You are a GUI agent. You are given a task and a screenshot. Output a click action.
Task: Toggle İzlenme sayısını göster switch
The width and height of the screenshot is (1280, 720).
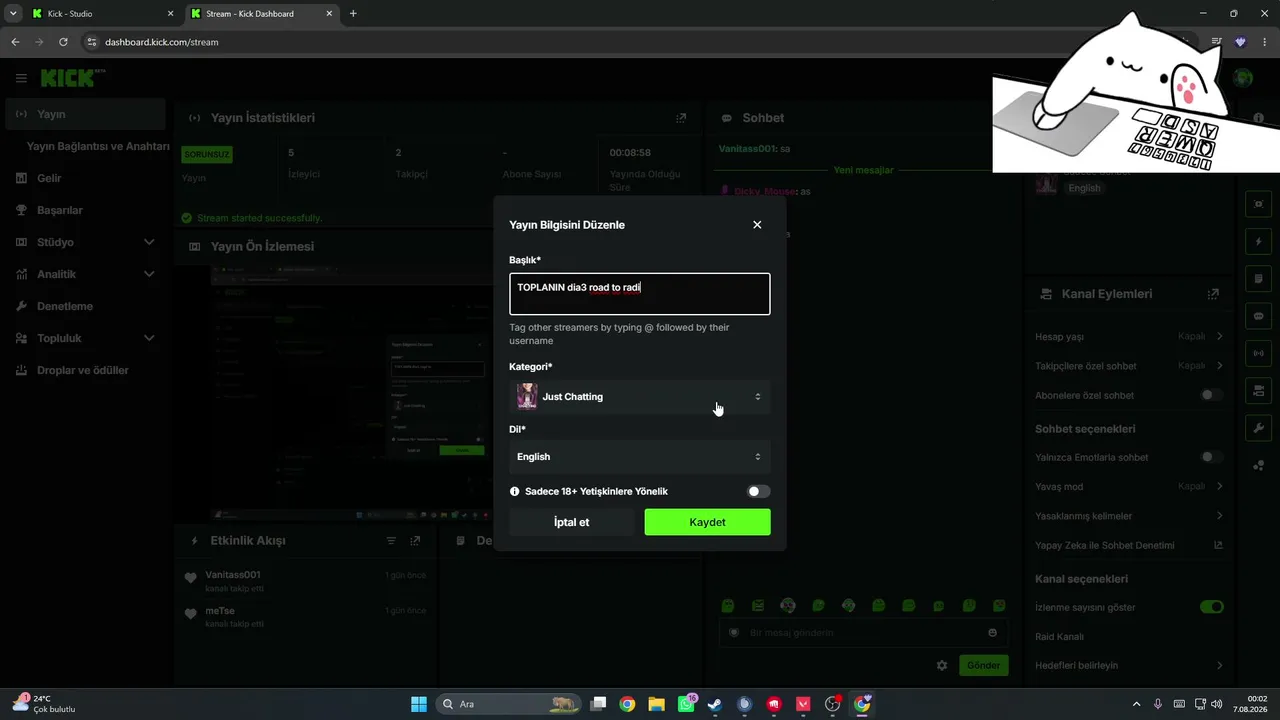pyautogui.click(x=1211, y=607)
